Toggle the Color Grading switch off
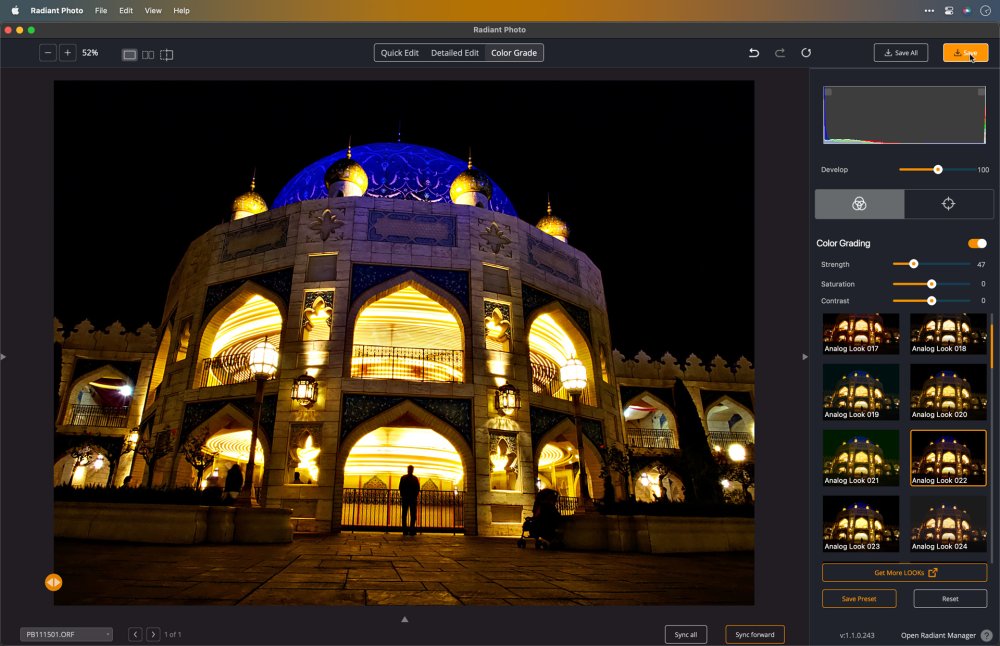 (977, 243)
